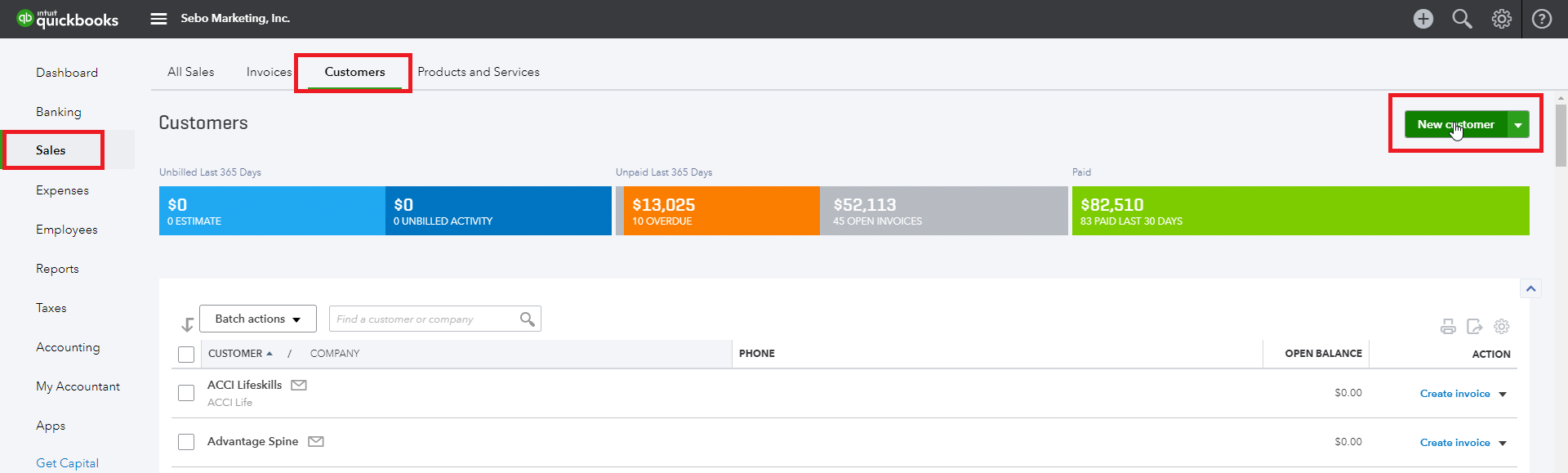Click the Get Capital link

(x=67, y=463)
